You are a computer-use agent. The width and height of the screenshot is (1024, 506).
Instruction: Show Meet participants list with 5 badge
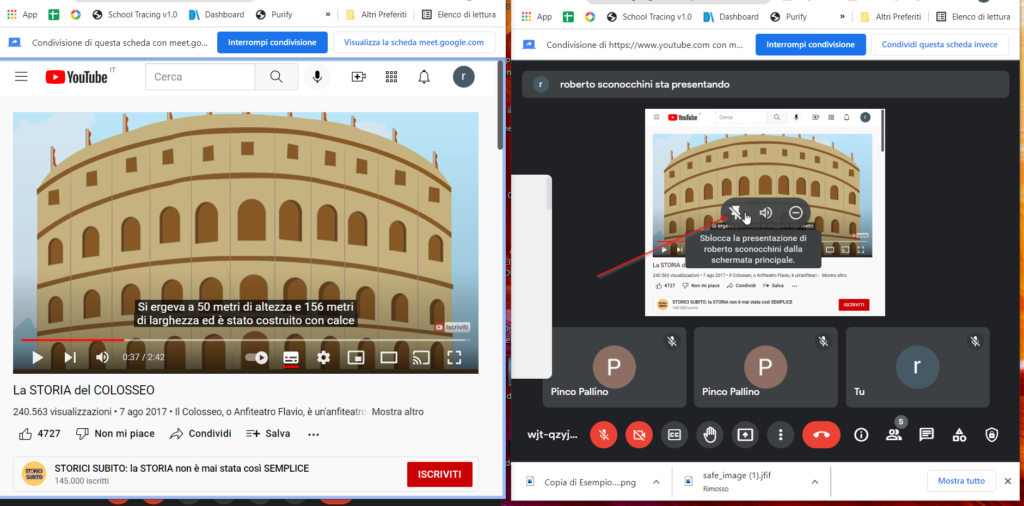pyautogui.click(x=894, y=435)
